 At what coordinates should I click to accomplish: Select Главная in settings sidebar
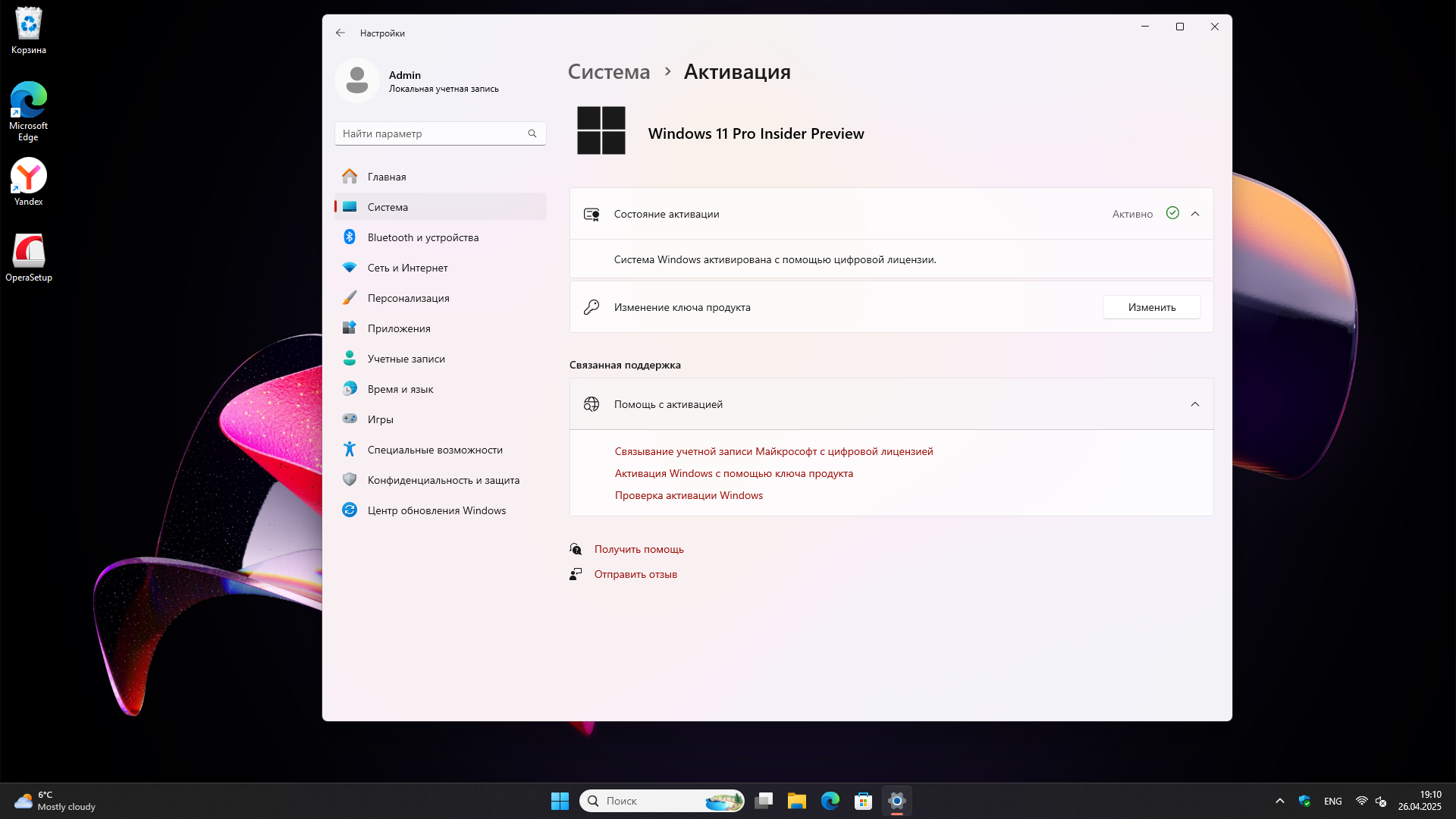click(387, 177)
